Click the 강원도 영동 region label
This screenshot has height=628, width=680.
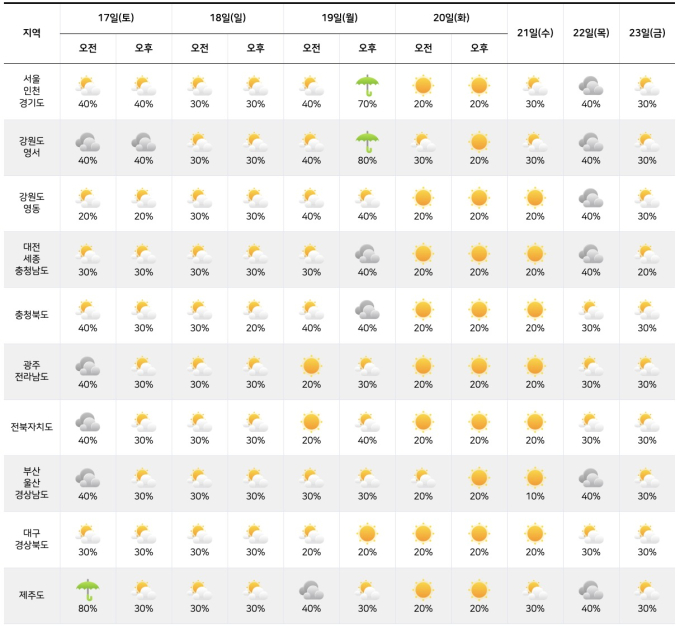click(x=32, y=203)
